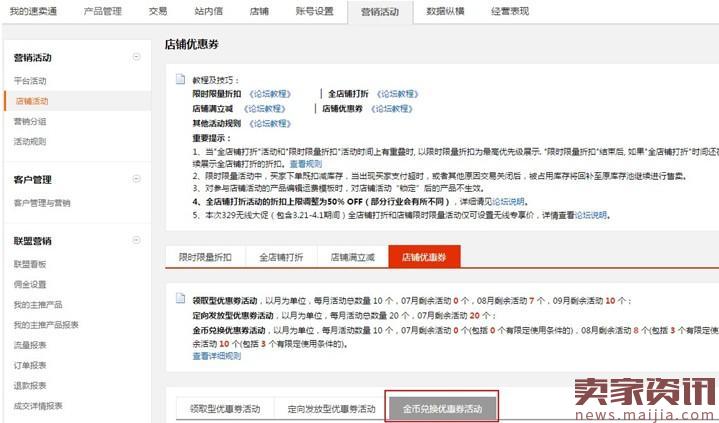Open 论坛教程 link for 全店铺打折

pyautogui.click(x=398, y=94)
